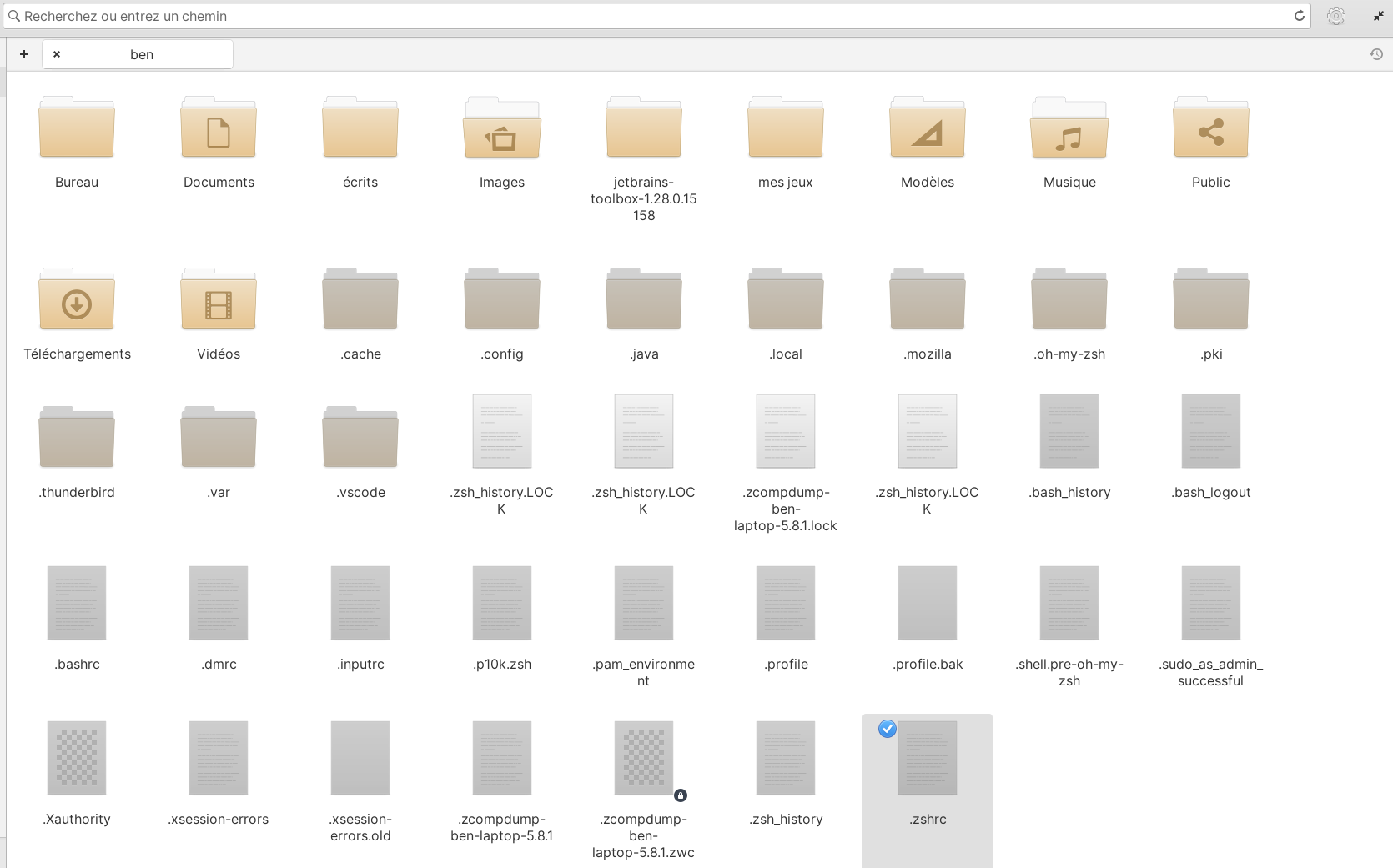Focus the search or path field
The height and width of the screenshot is (868, 1393).
point(656,16)
